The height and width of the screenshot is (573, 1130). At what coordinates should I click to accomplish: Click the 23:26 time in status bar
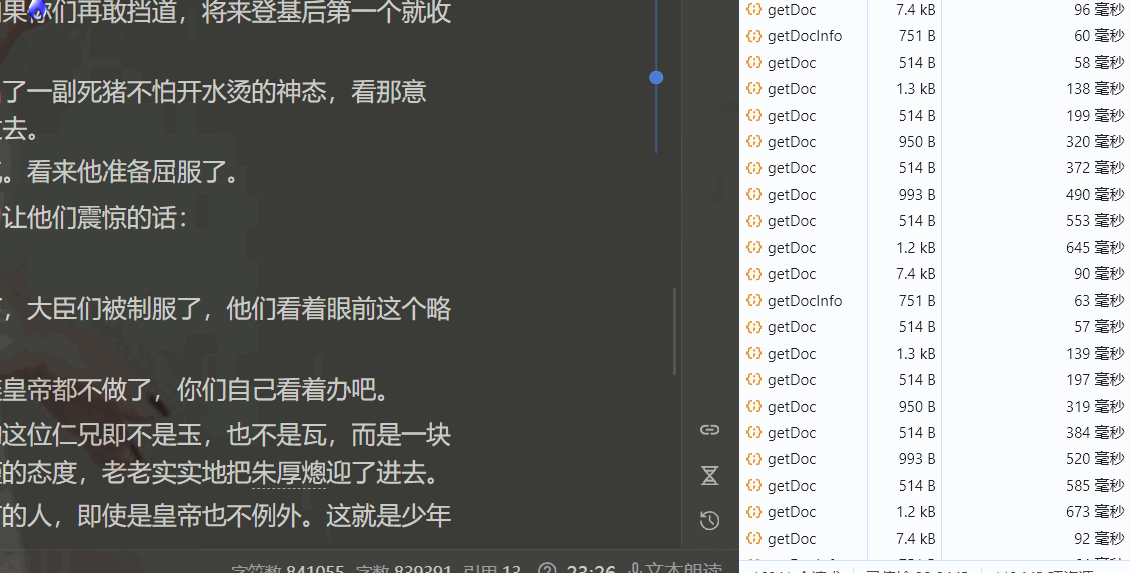591,569
